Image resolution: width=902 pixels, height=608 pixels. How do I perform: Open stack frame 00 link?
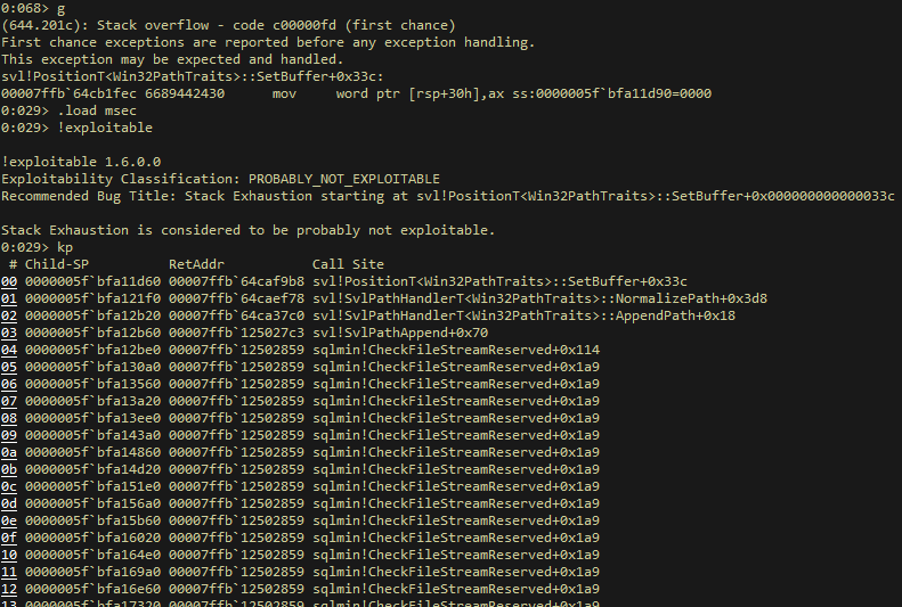pyautogui.click(x=9, y=282)
